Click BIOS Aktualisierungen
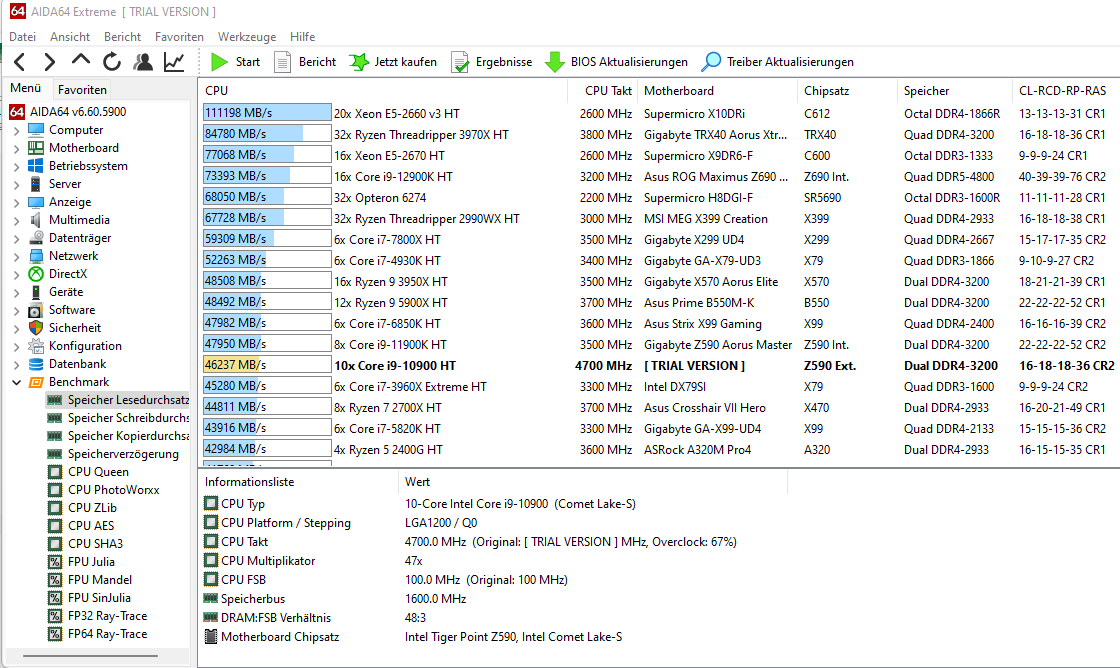The image size is (1120, 668). pyautogui.click(x=616, y=62)
